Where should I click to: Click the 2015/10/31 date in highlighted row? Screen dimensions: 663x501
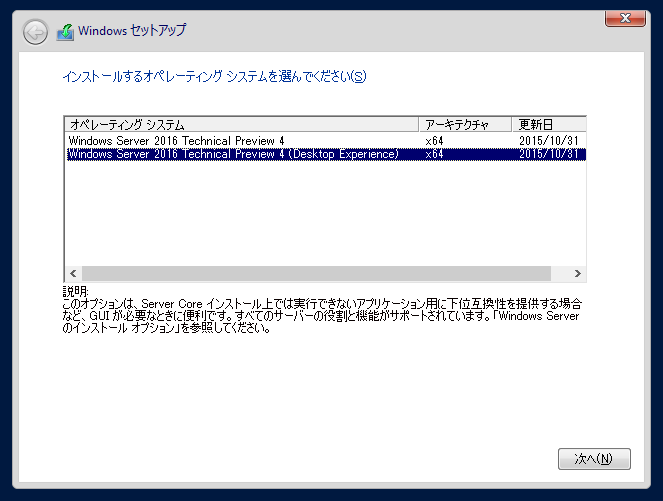548,154
